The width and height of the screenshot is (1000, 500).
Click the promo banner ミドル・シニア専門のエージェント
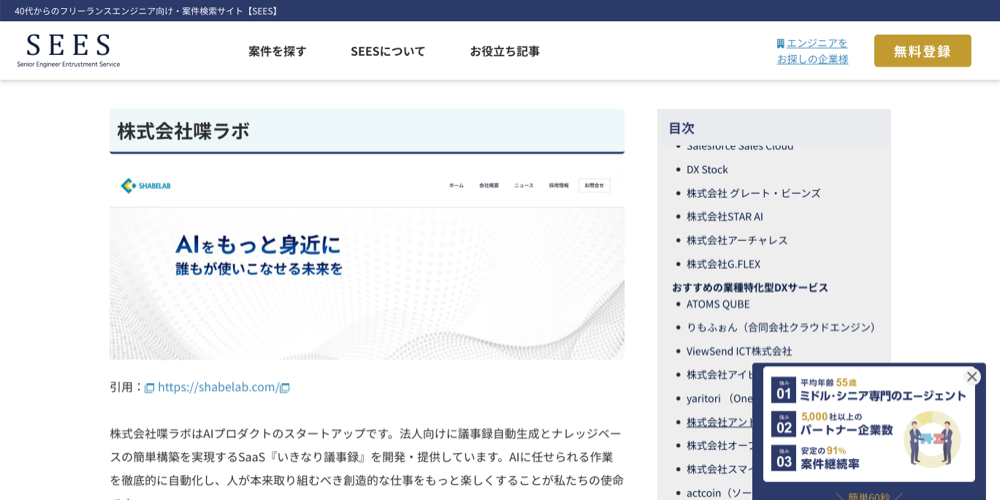click(x=883, y=396)
